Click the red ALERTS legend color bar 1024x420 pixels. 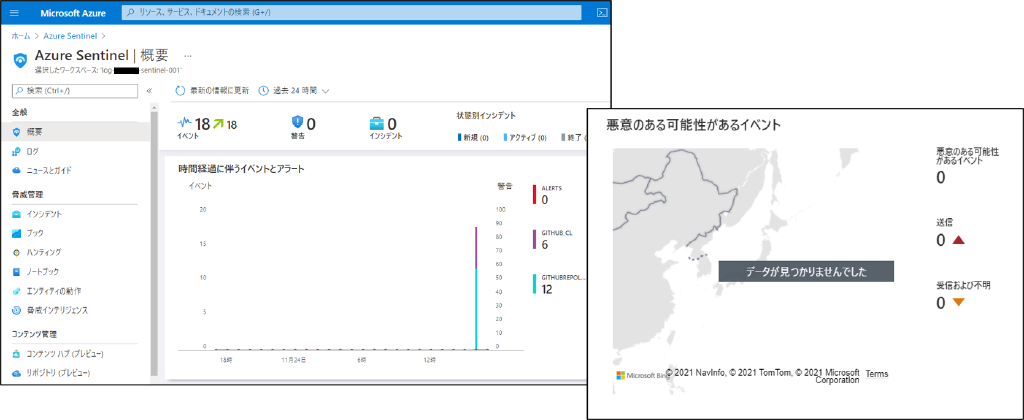tap(535, 195)
